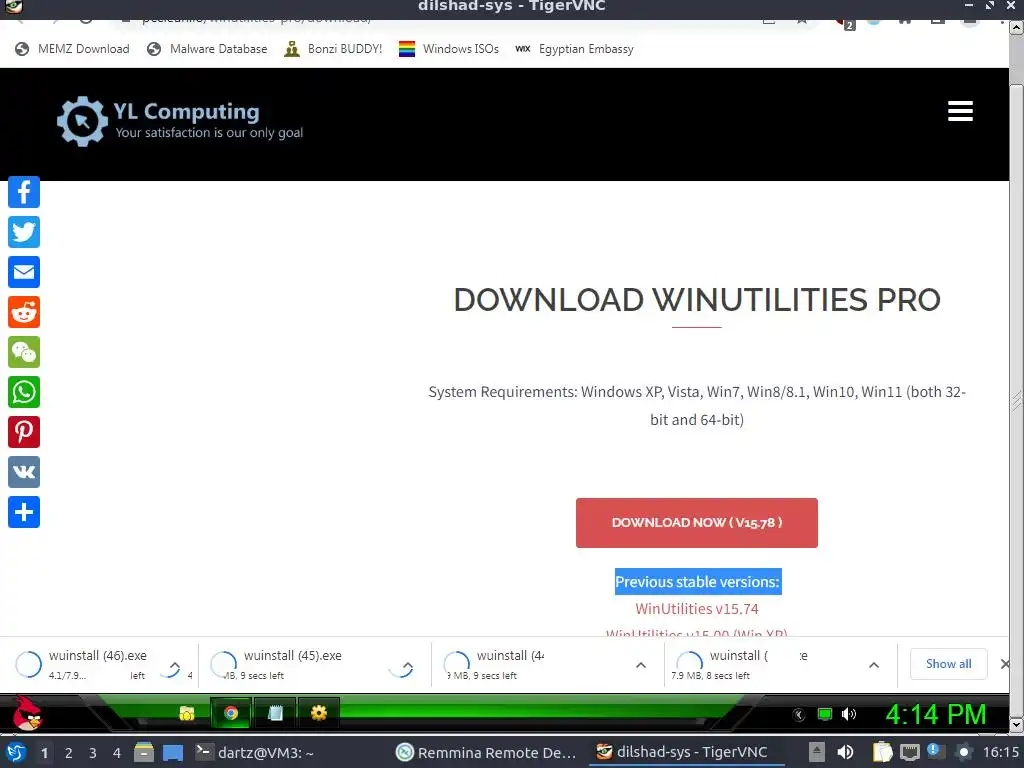The width and height of the screenshot is (1024, 768).
Task: Open MEMZ Download bookmark
Action: [x=72, y=49]
